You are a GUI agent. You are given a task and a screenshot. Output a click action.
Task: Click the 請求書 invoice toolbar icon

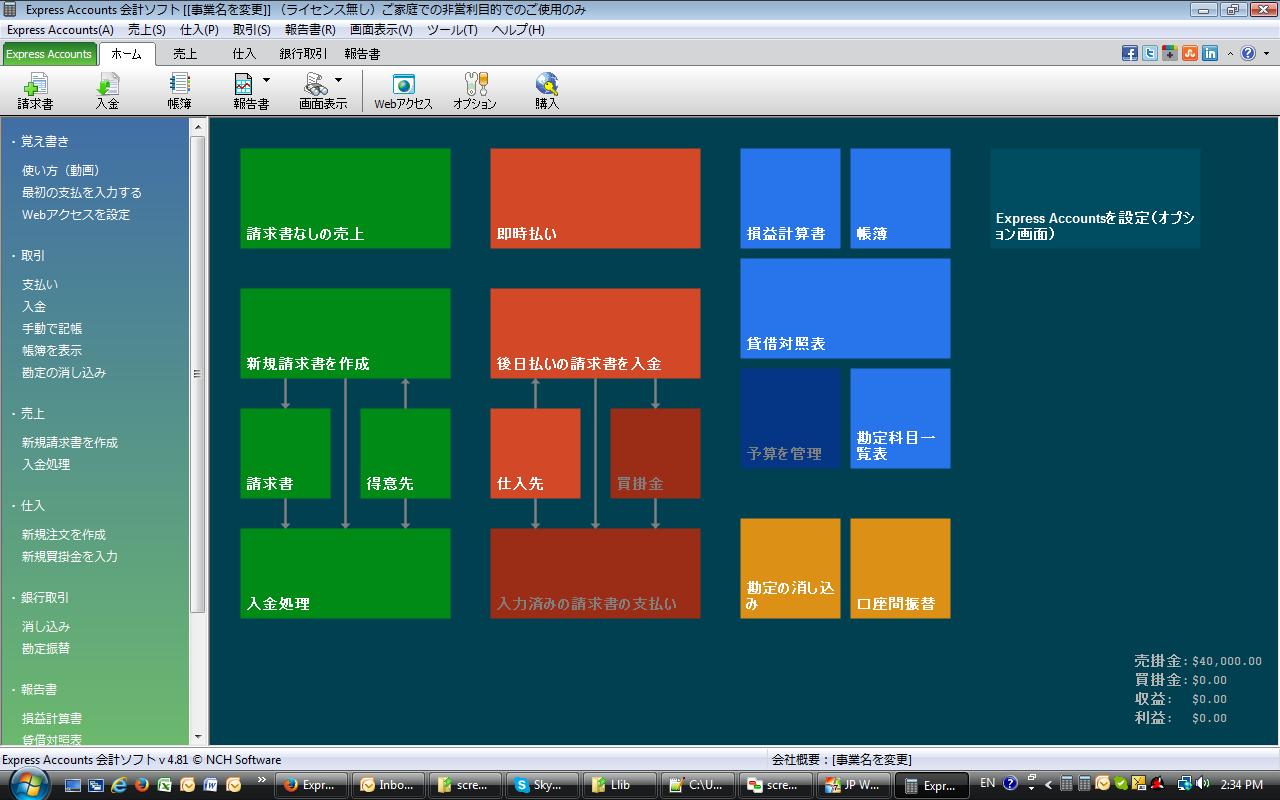click(x=35, y=91)
